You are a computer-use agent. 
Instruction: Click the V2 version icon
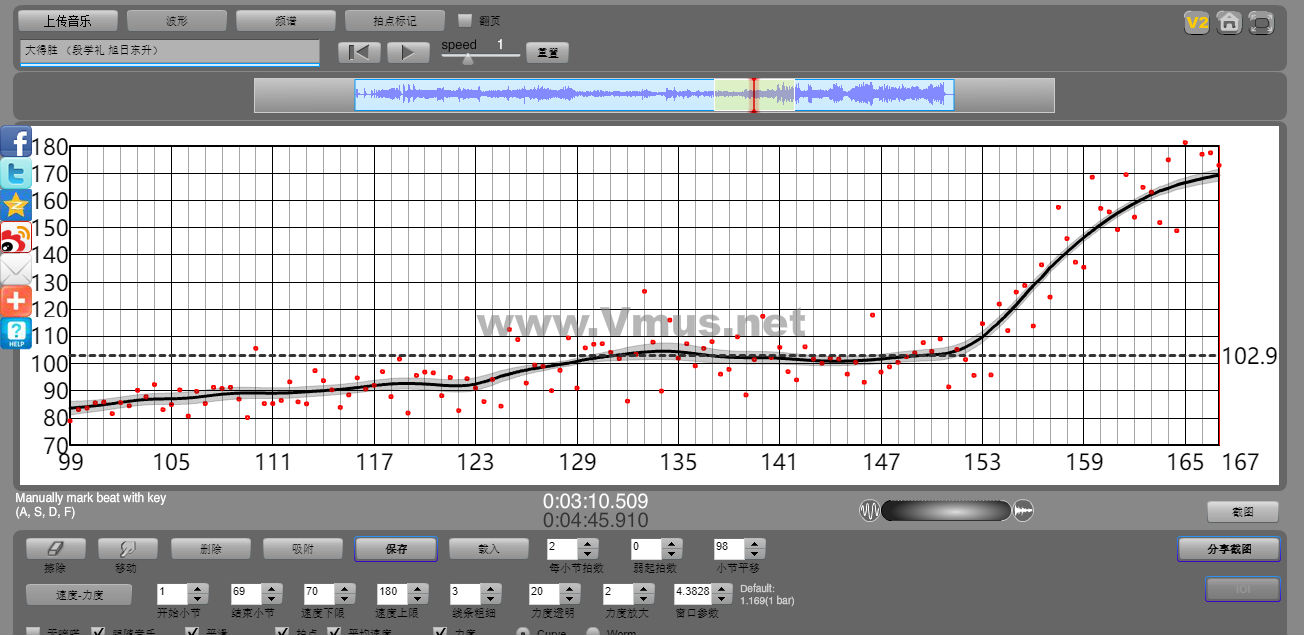(1196, 22)
